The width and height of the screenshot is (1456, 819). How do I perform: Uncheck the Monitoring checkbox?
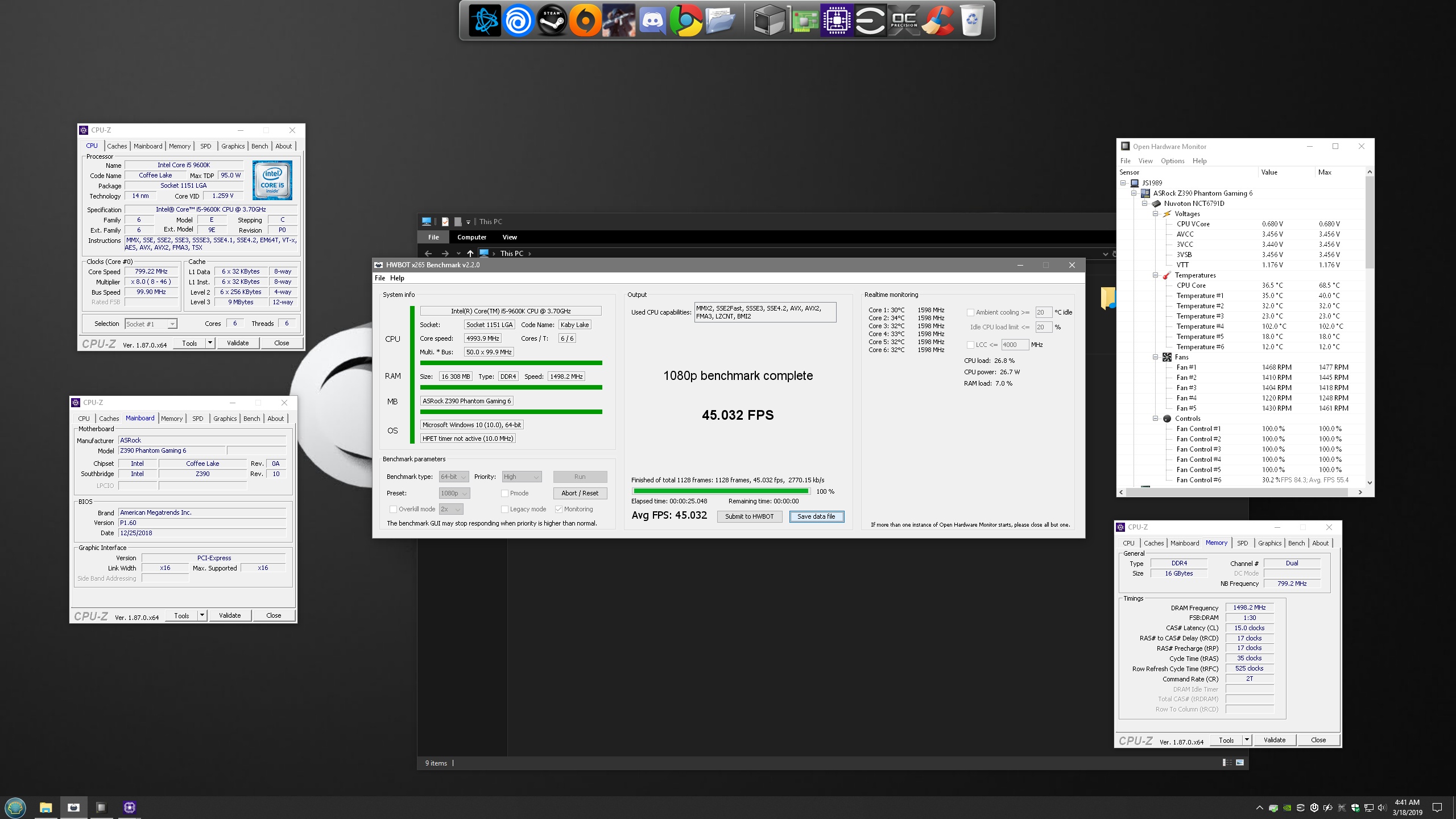(559, 509)
